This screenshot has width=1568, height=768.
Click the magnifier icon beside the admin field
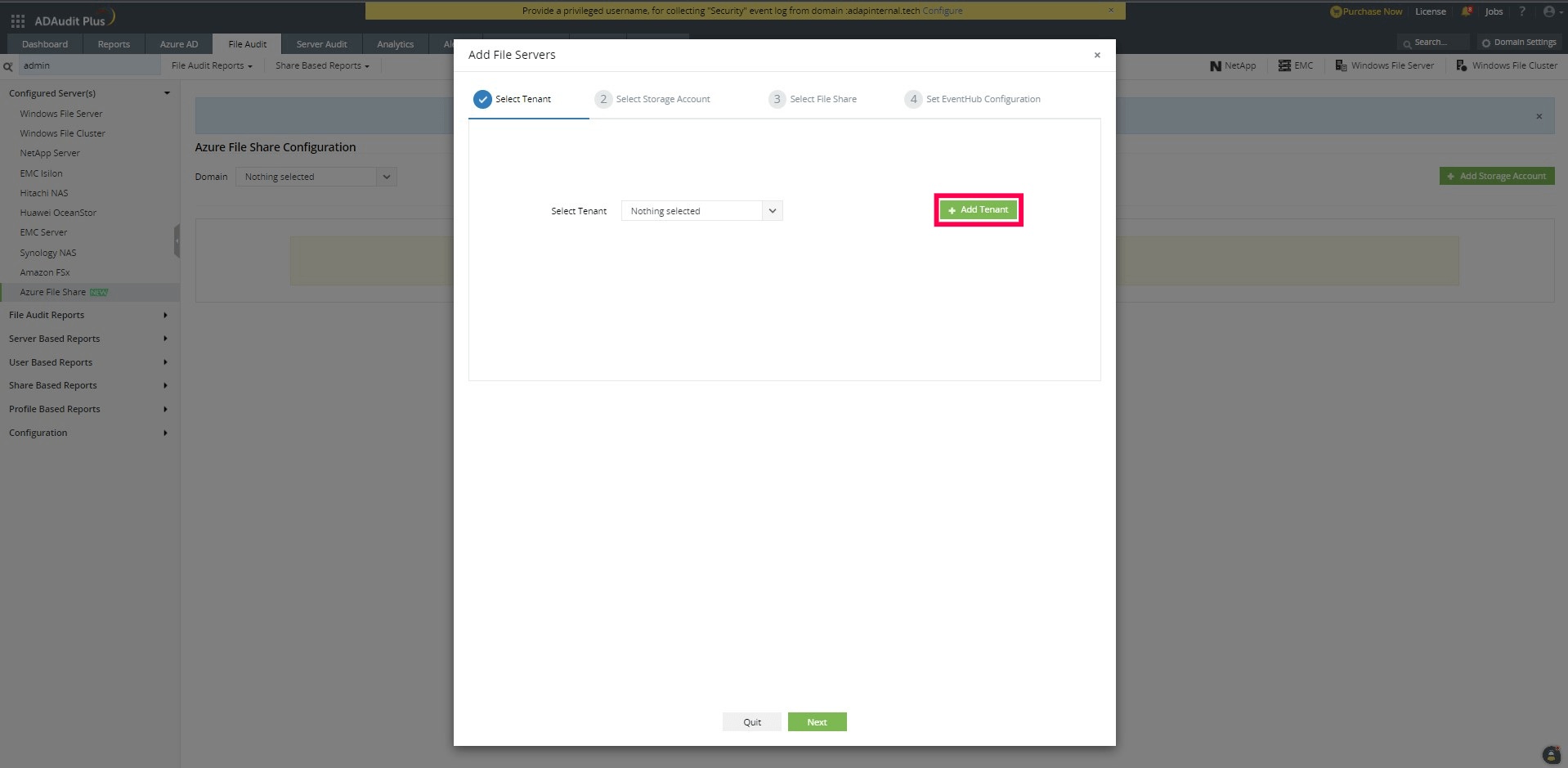8,65
